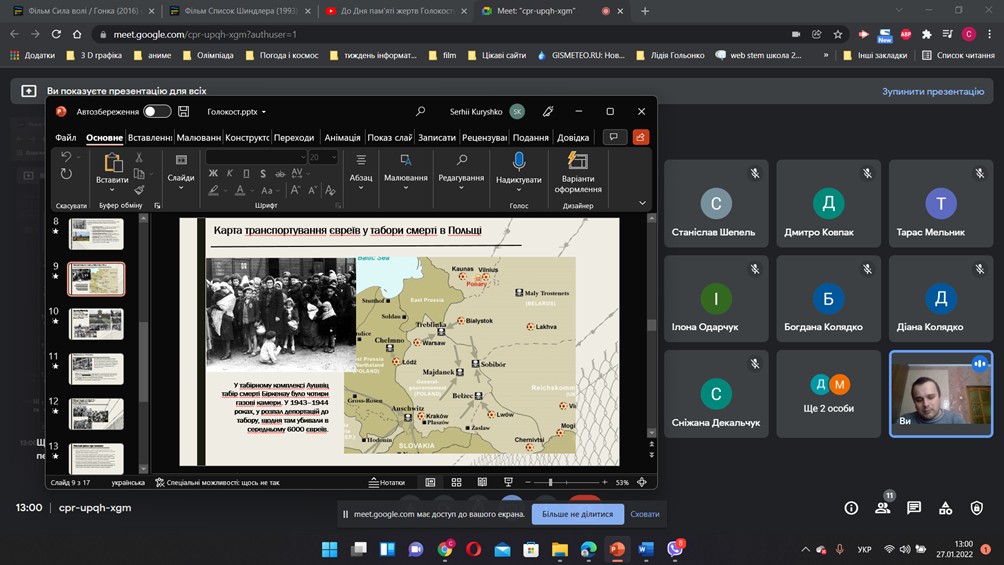
Task: Toggle underline П formatting
Action: pos(247,174)
